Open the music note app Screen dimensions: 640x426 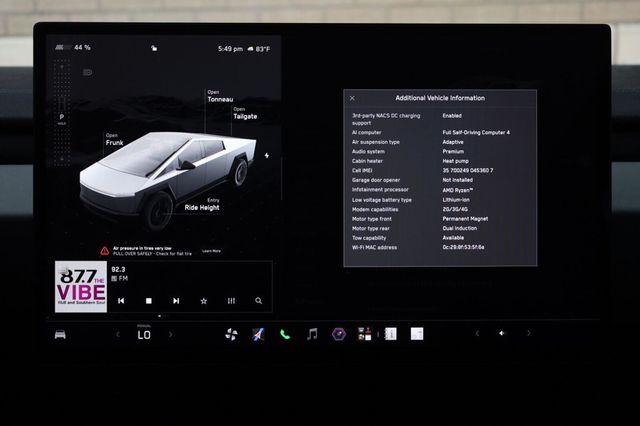[x=312, y=334]
